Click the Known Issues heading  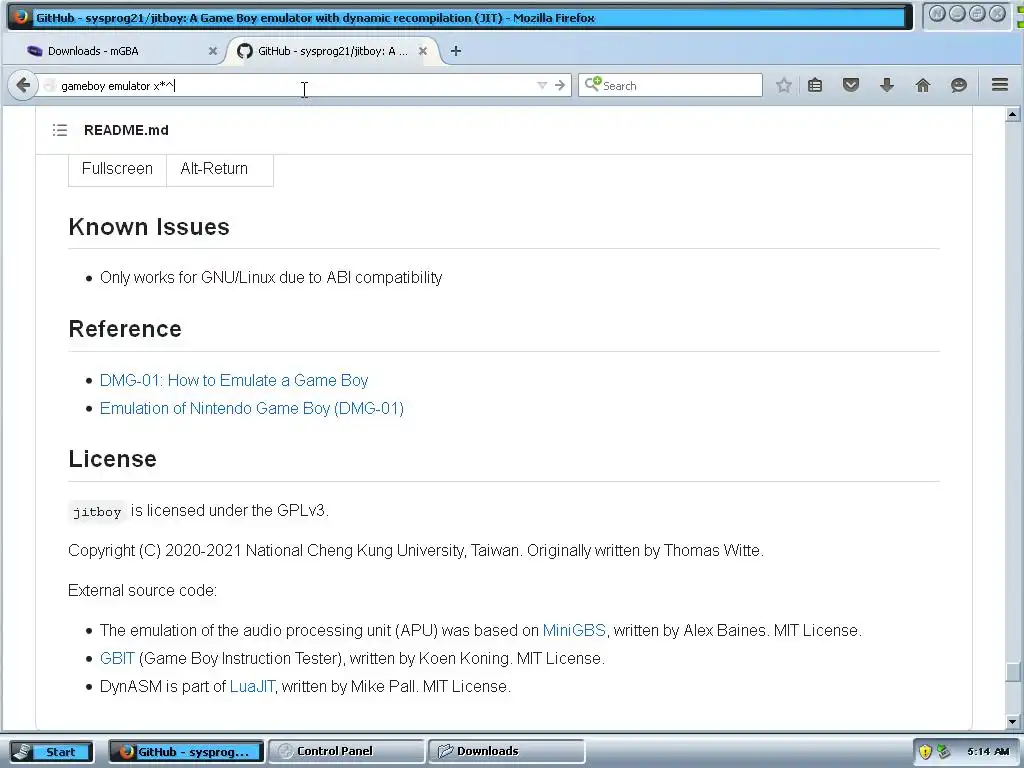click(149, 227)
